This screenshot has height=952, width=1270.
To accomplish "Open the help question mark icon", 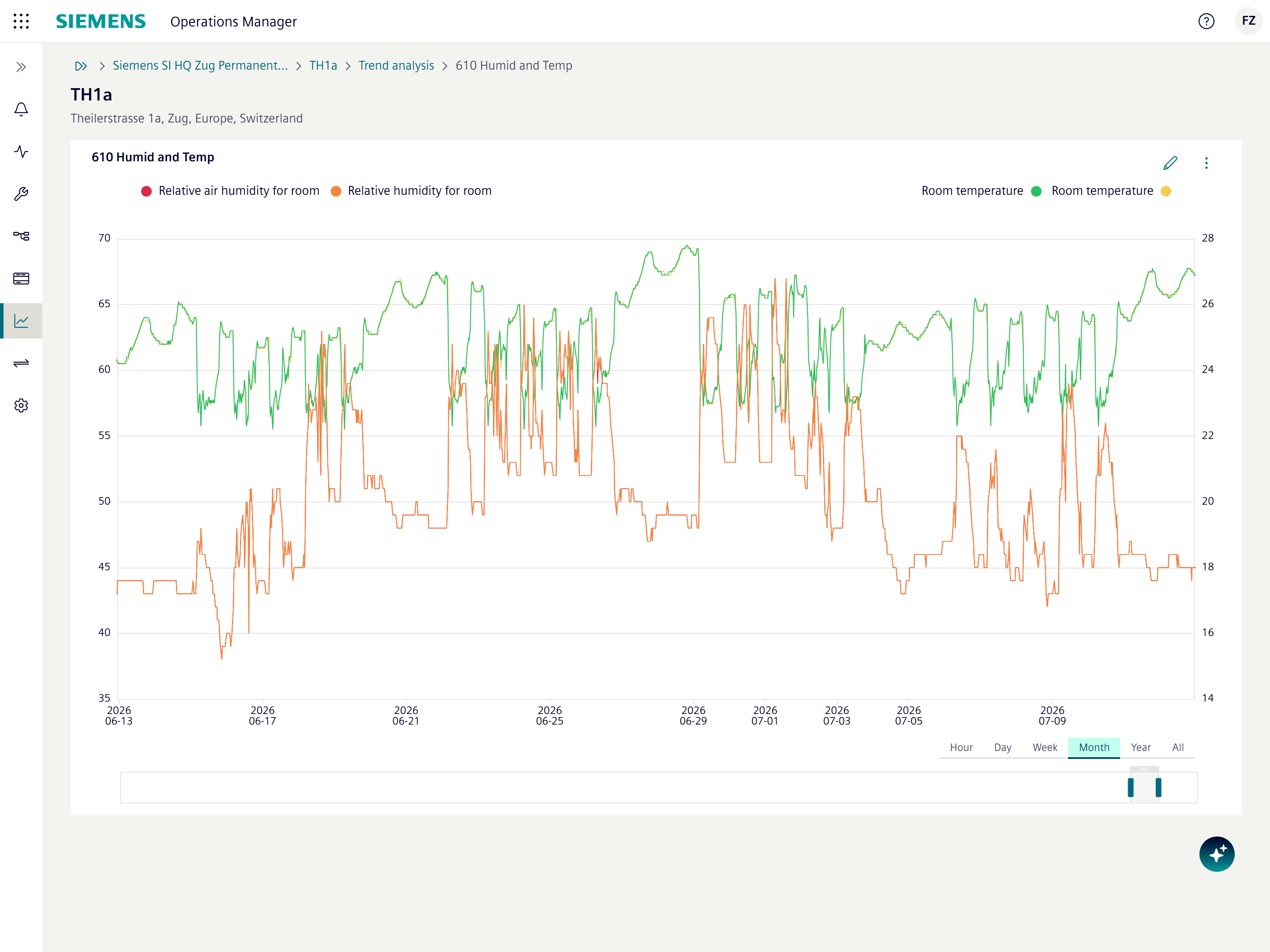I will coord(1206,21).
